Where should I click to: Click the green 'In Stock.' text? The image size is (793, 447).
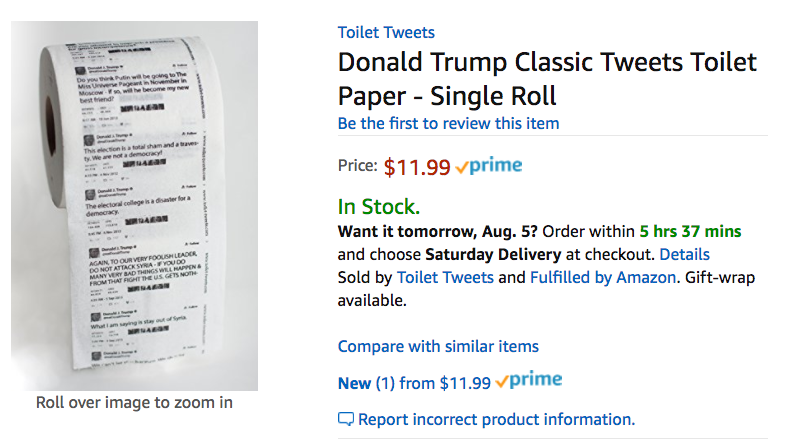[x=379, y=207]
